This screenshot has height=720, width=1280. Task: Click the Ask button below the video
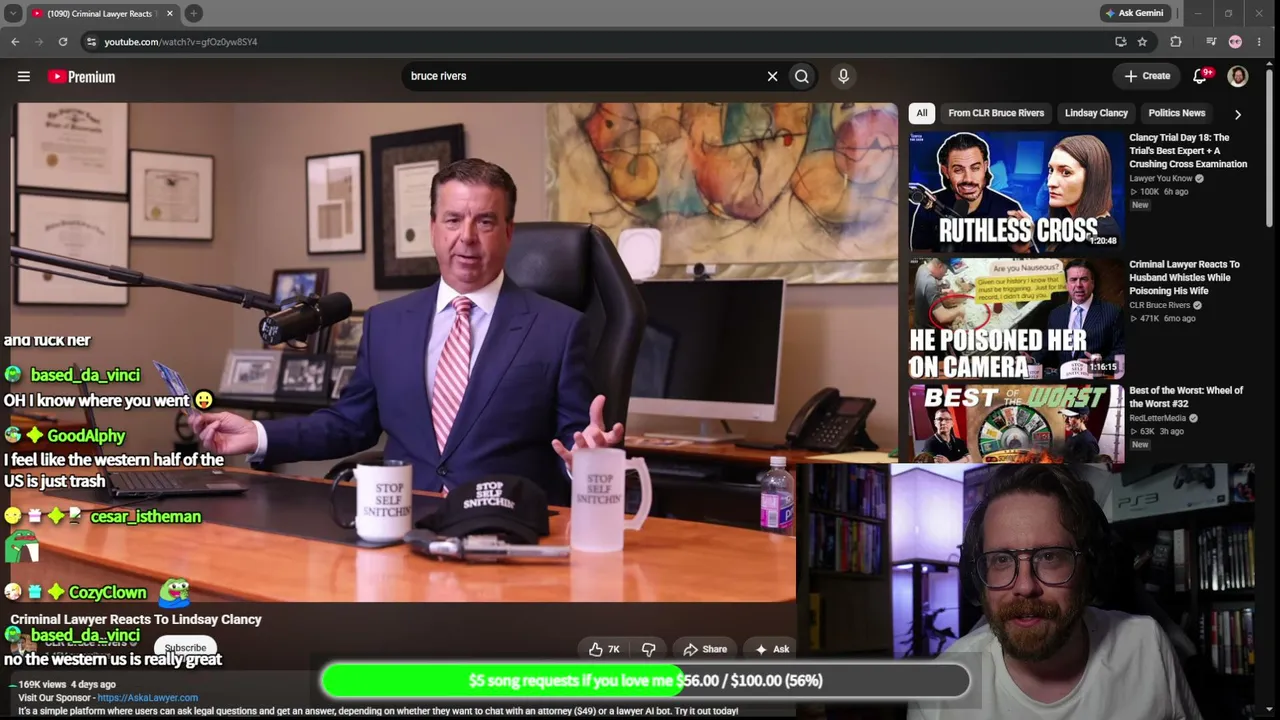772,649
